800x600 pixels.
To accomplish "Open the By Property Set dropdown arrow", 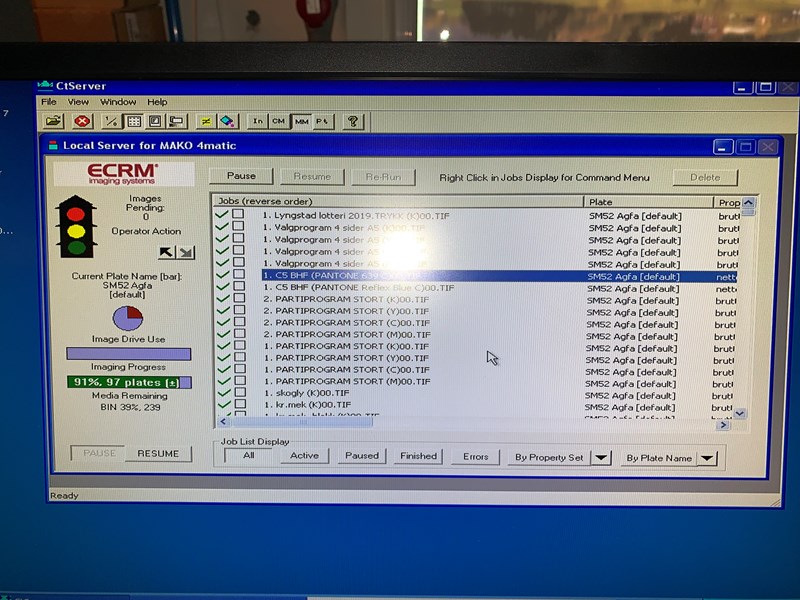I will (600, 457).
